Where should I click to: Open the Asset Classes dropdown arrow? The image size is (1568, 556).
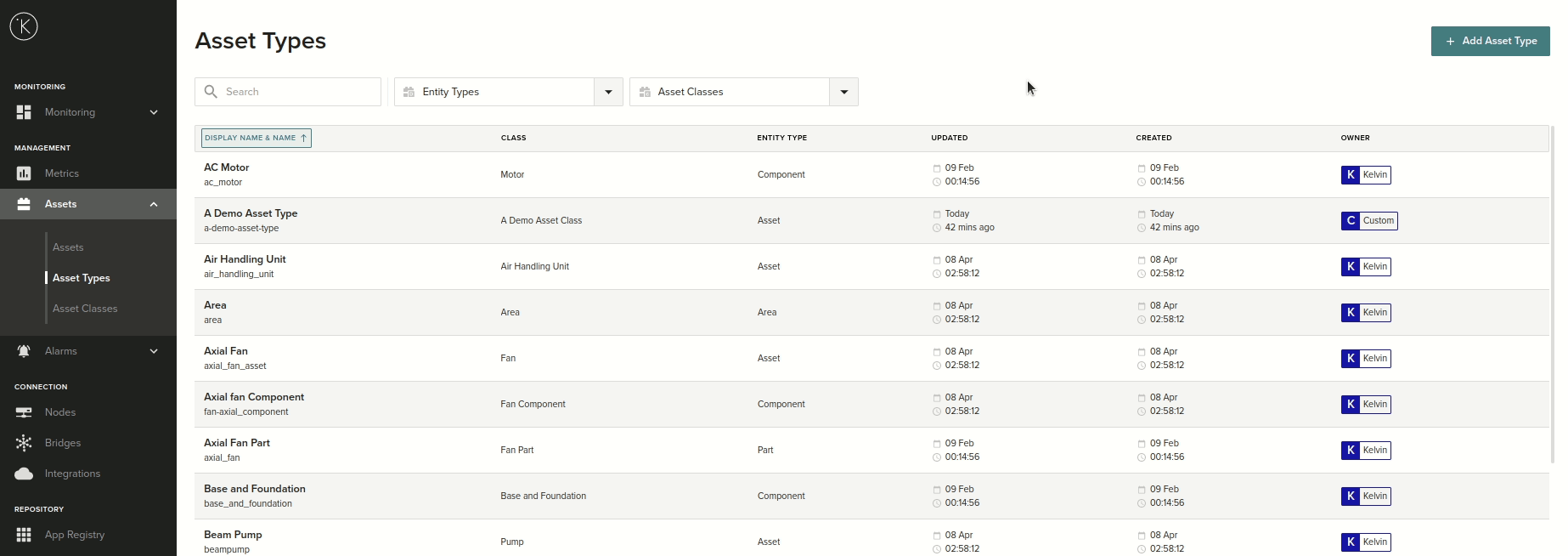point(843,92)
